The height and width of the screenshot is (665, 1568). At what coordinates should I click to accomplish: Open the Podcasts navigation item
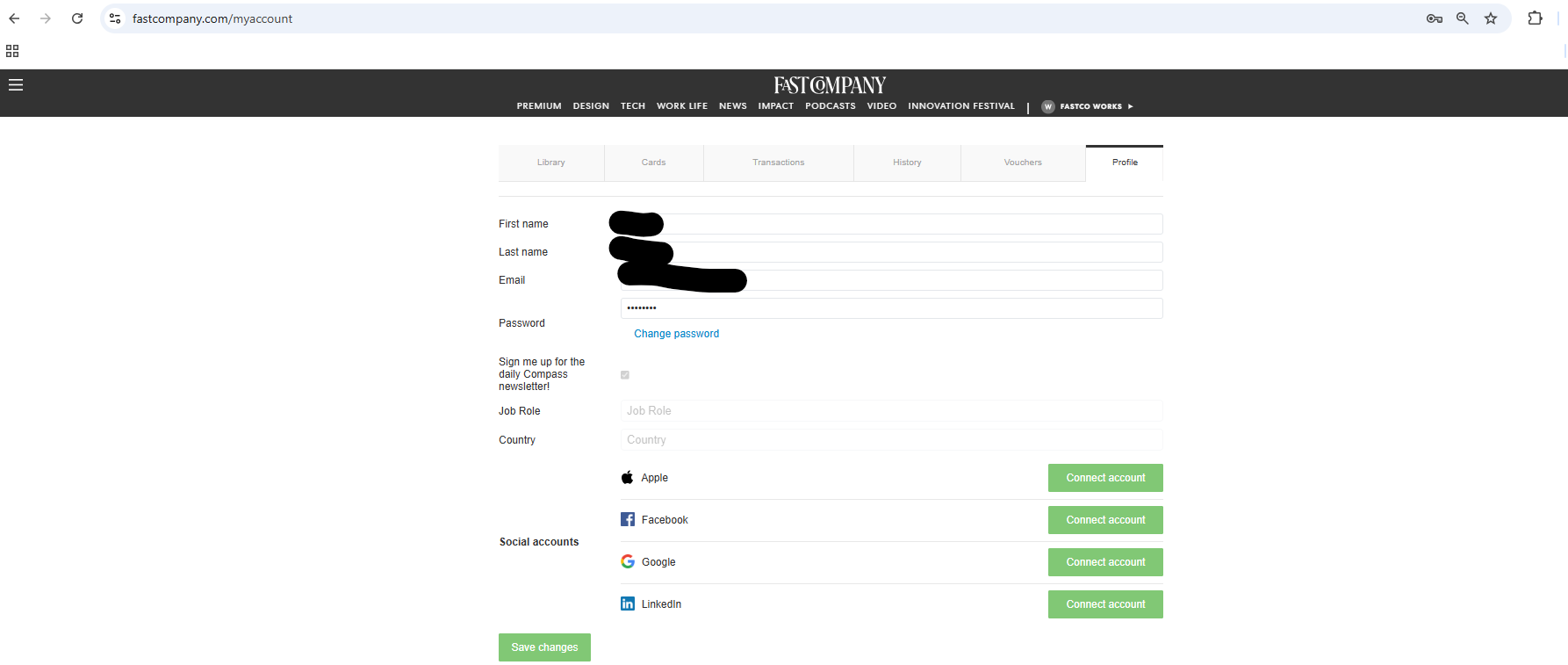[x=830, y=106]
